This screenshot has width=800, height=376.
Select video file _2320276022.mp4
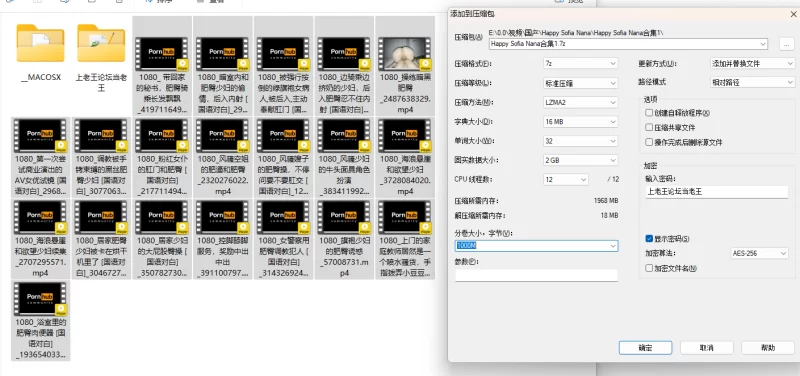coord(222,158)
